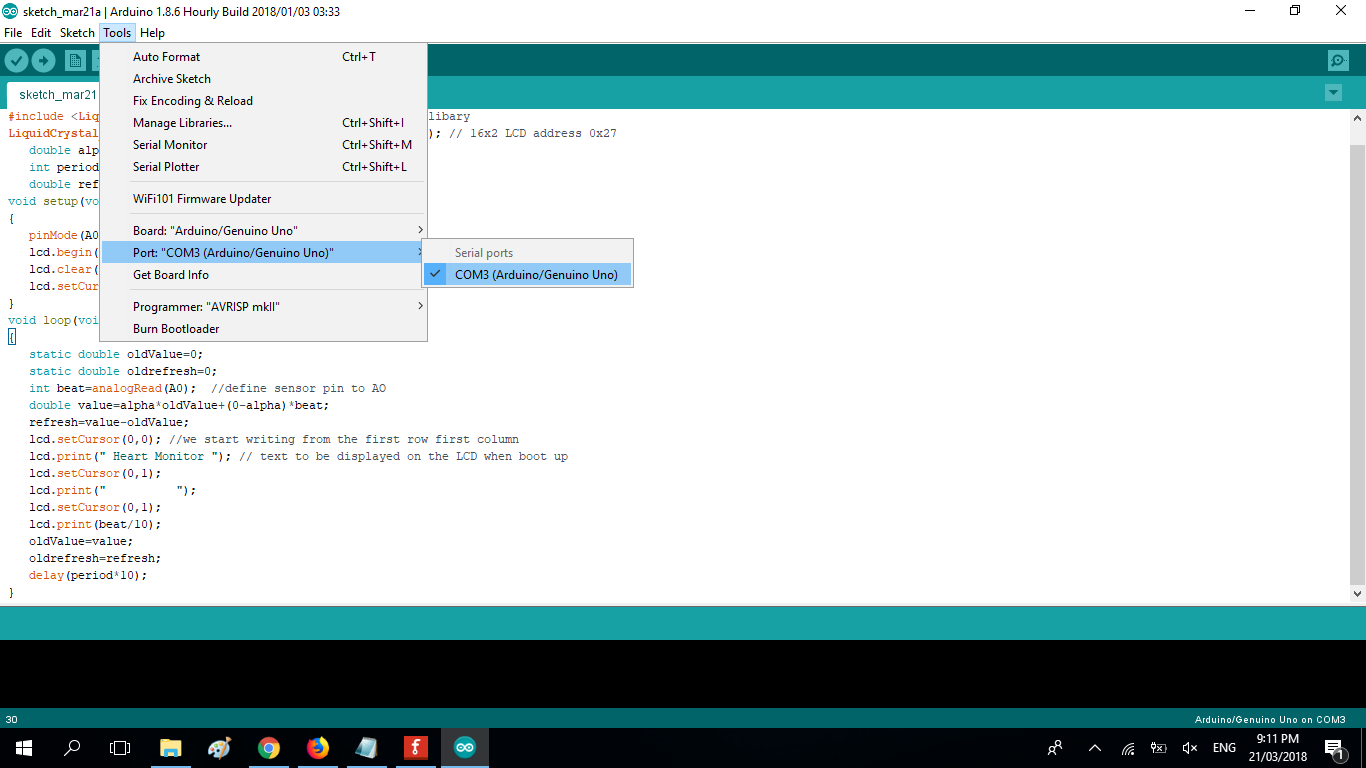The height and width of the screenshot is (768, 1366).
Task: Open the clock showing 9:11 PM
Action: pyautogui.click(x=1277, y=748)
